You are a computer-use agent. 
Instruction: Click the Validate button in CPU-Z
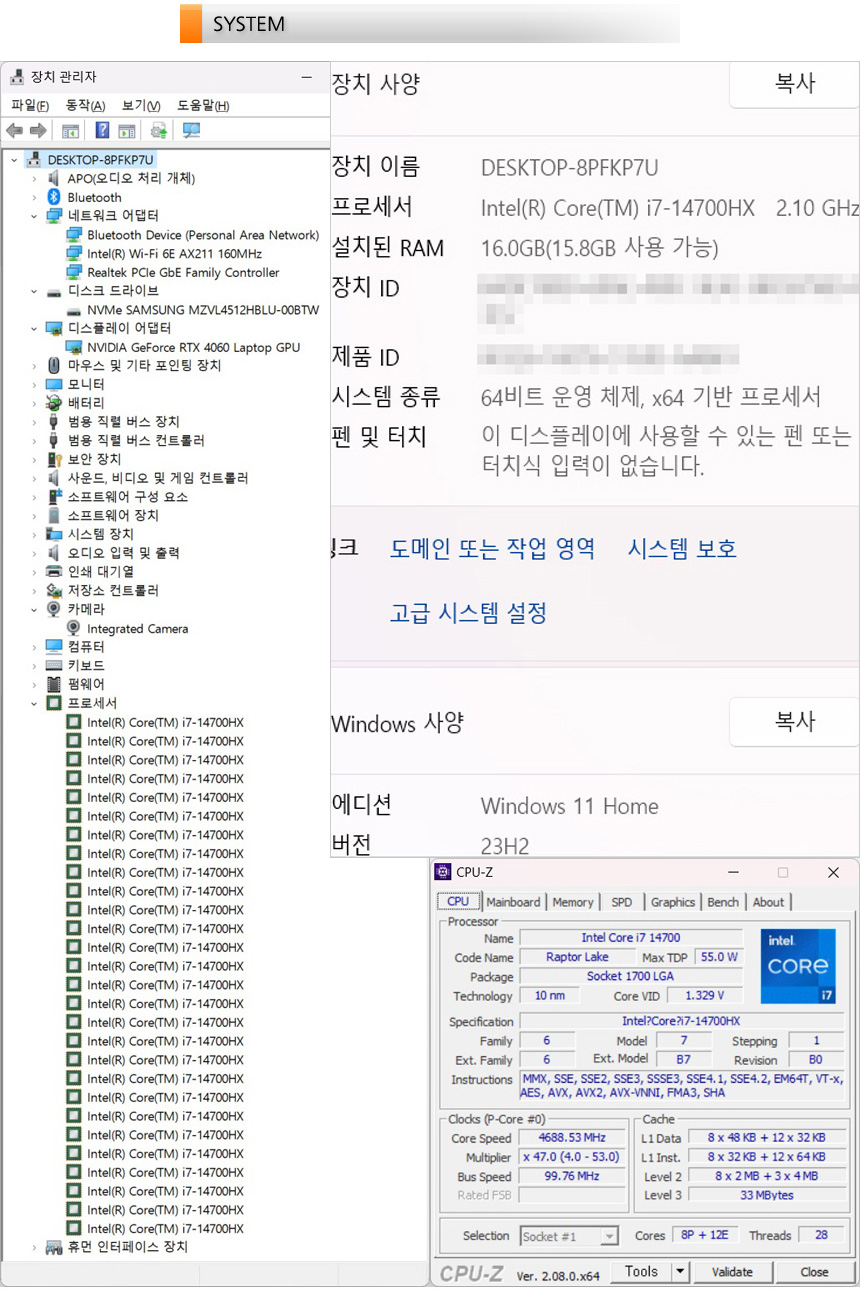[732, 1272]
